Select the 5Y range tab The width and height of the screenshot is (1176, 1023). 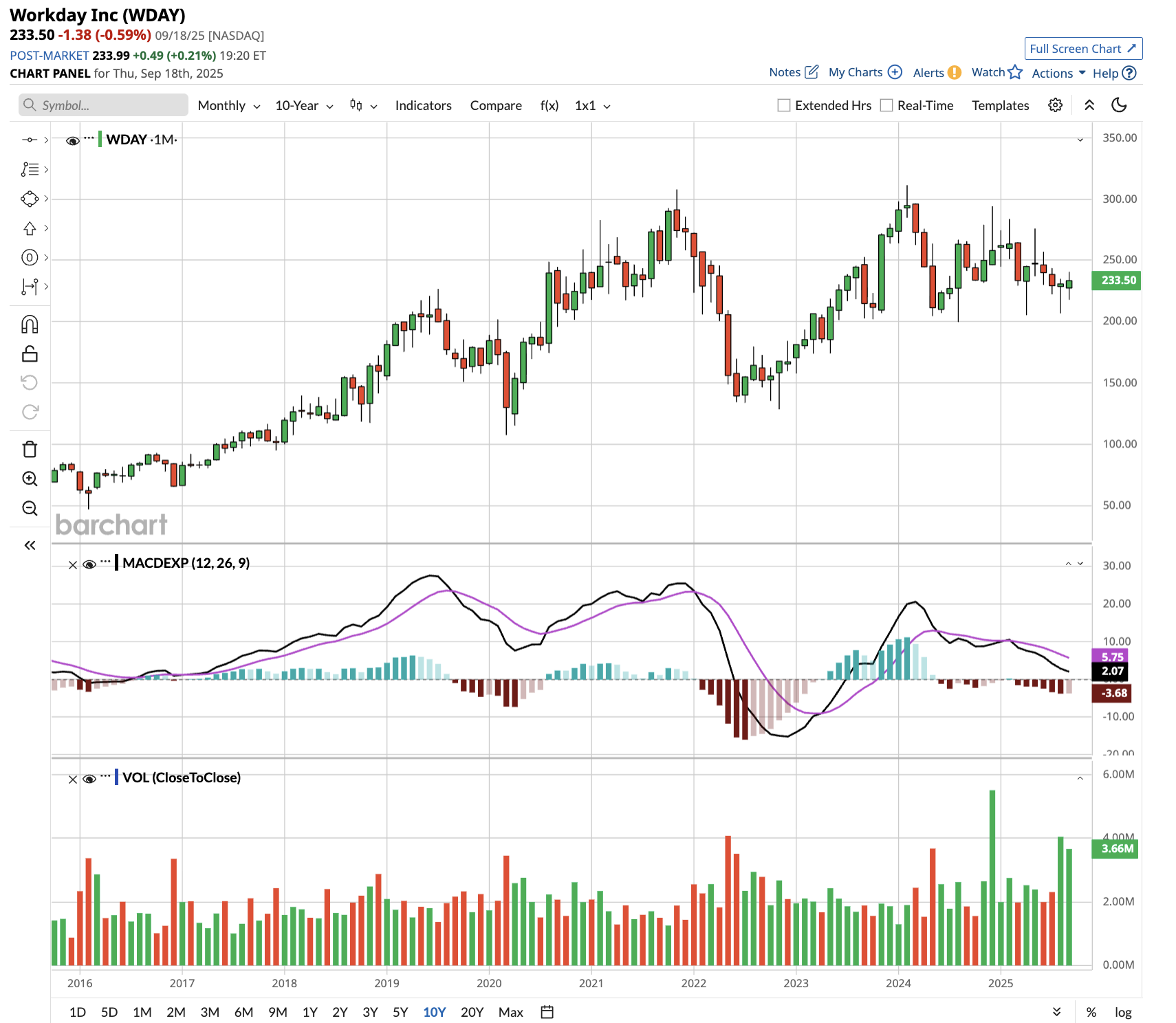point(400,1012)
